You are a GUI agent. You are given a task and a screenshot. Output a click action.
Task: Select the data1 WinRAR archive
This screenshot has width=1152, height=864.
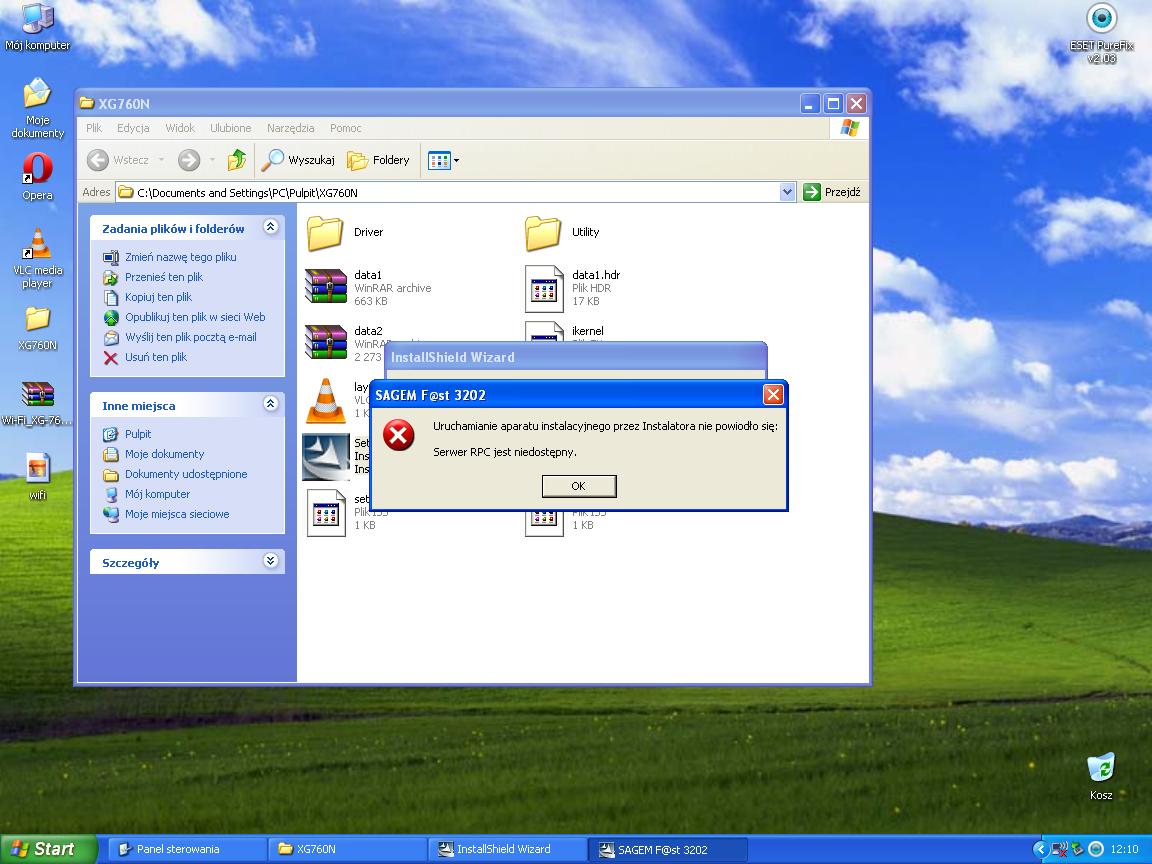pyautogui.click(x=368, y=287)
